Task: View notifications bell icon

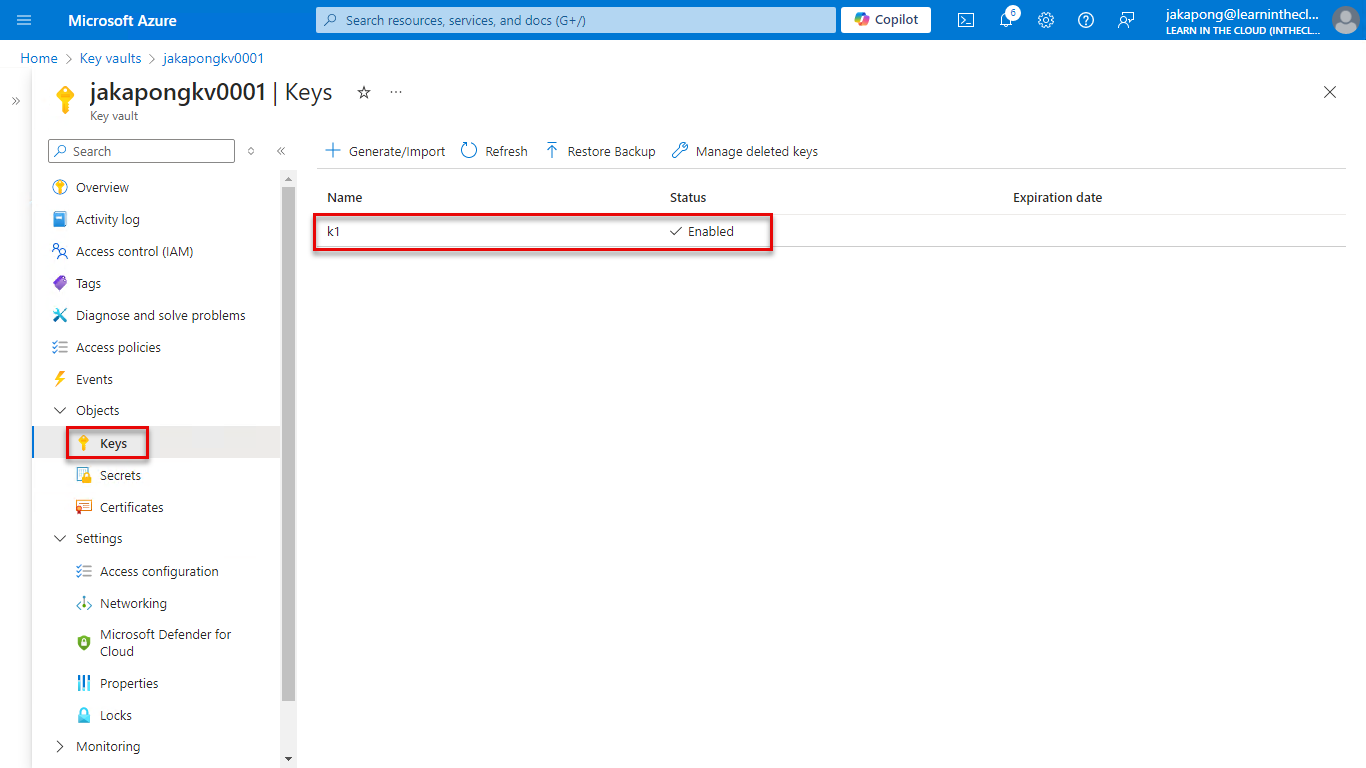Action: [x=1006, y=20]
